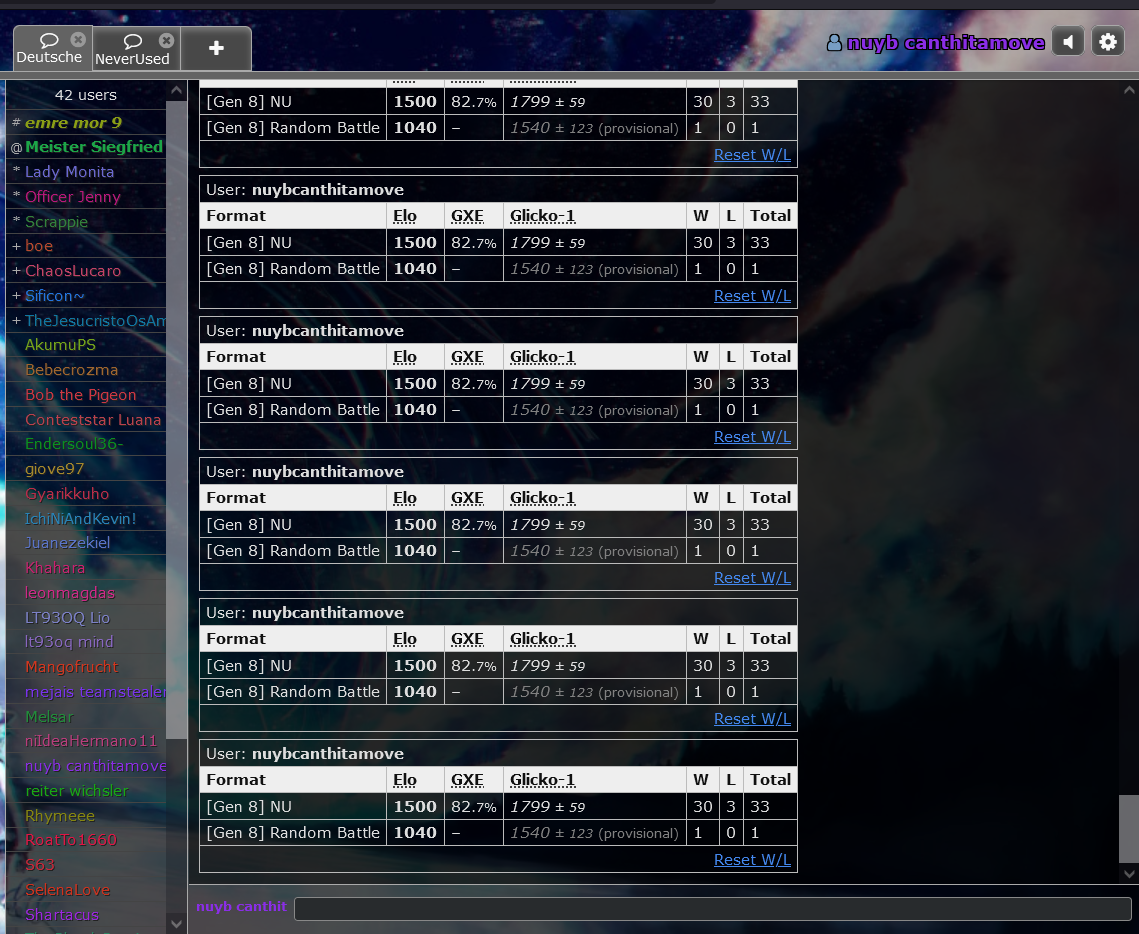Click chat scrollbar down arrow

1129,874
